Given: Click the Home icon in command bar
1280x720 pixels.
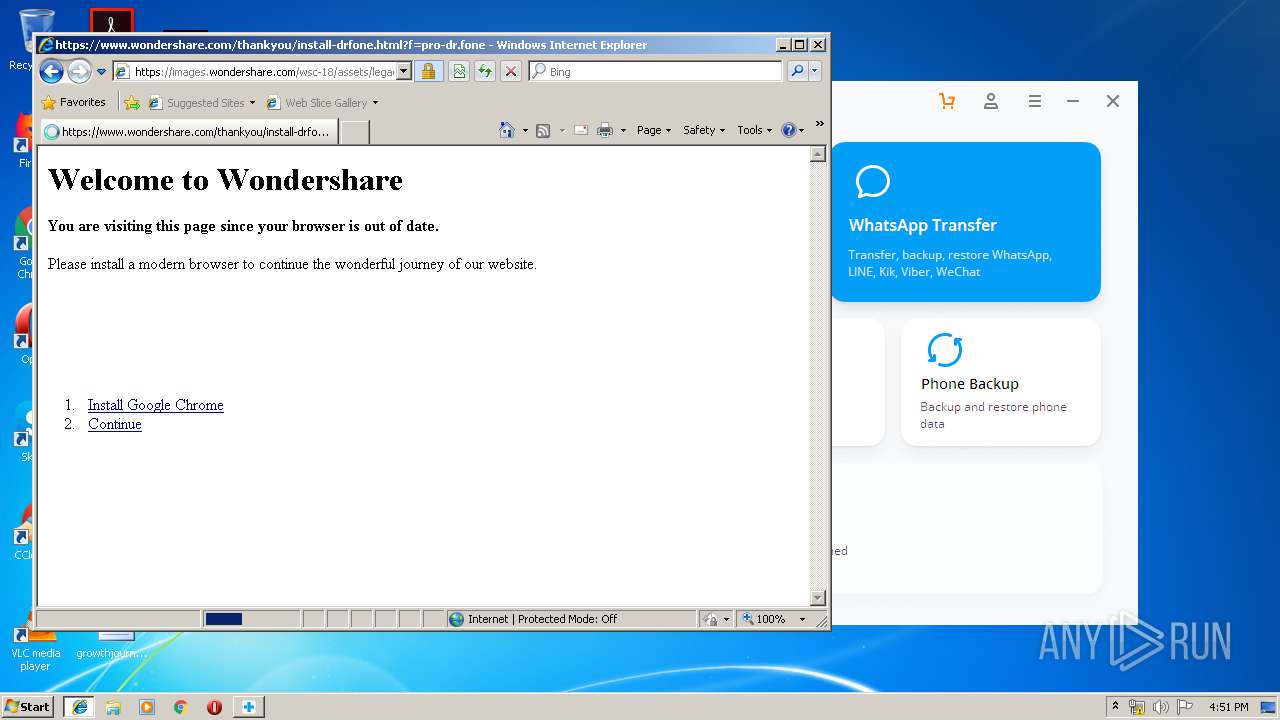Looking at the screenshot, I should pos(507,130).
